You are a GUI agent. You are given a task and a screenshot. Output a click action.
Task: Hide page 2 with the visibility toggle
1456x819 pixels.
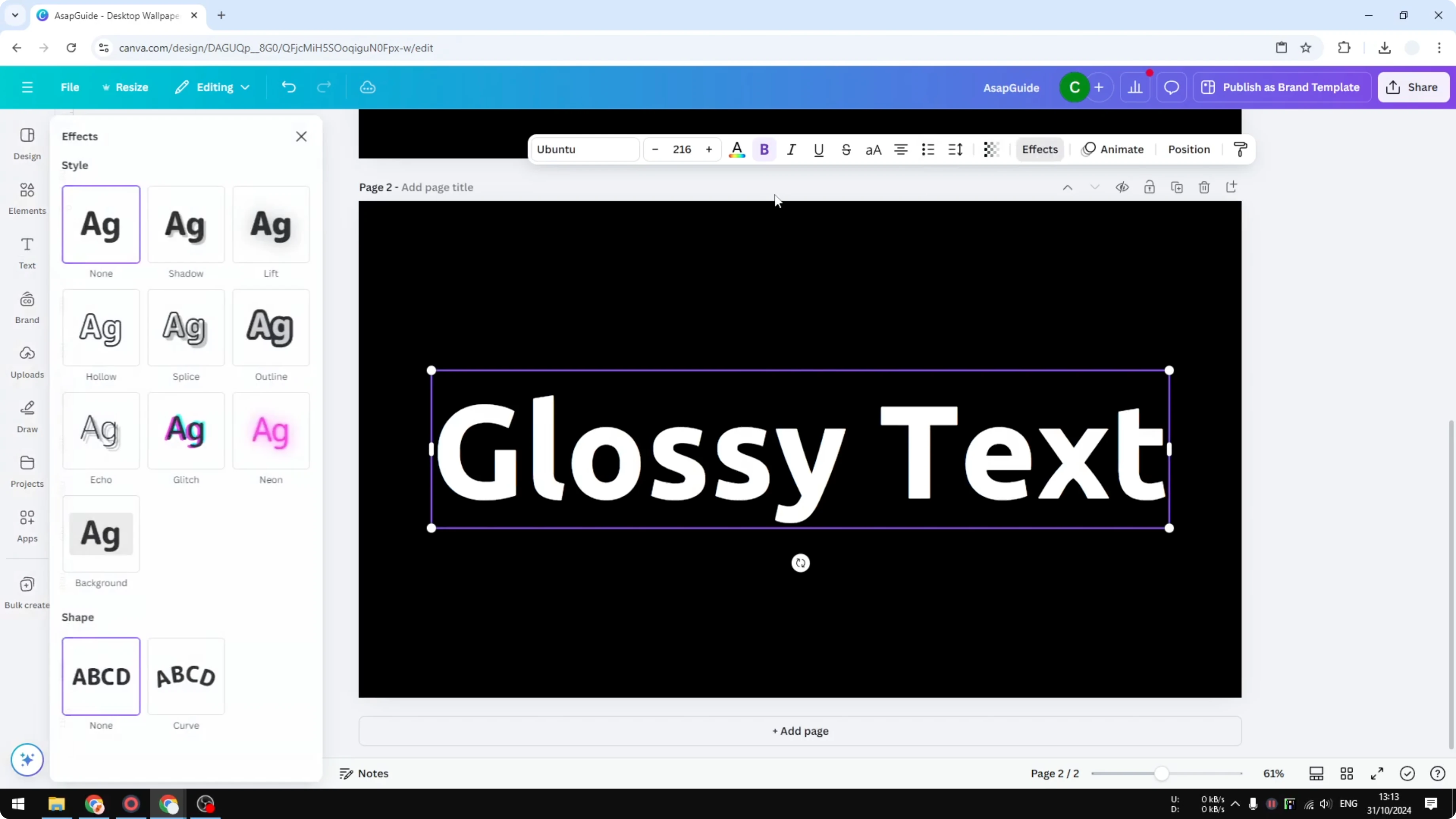(1122, 187)
